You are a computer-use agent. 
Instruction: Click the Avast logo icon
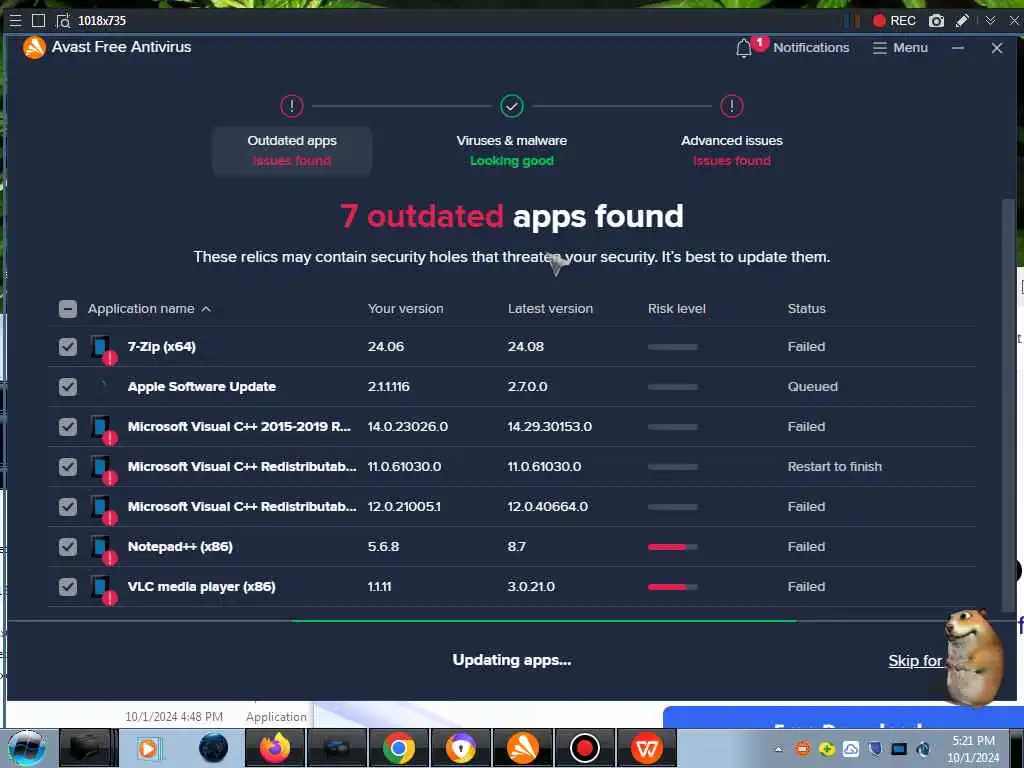point(34,47)
